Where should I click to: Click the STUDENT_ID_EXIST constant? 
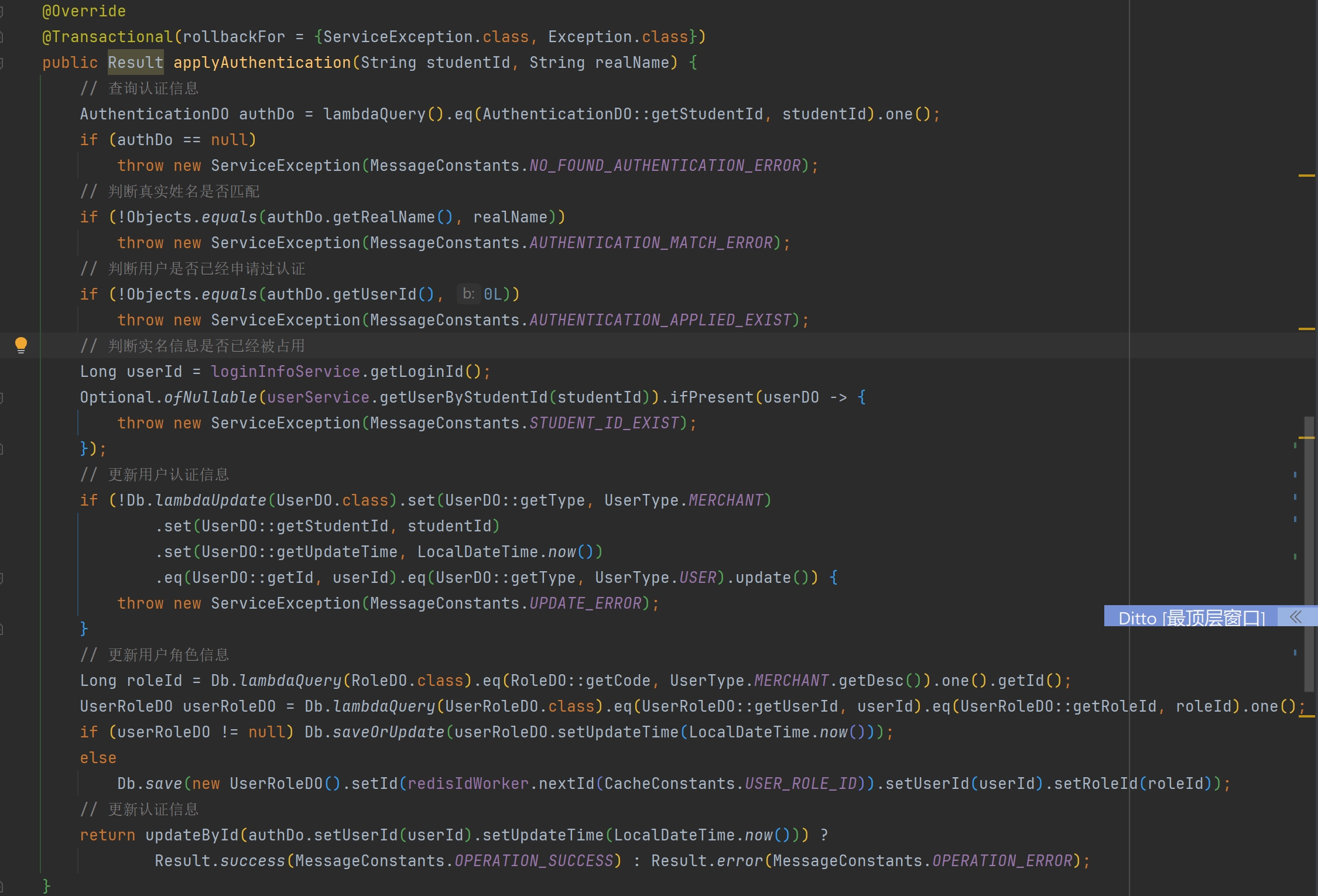coord(604,423)
